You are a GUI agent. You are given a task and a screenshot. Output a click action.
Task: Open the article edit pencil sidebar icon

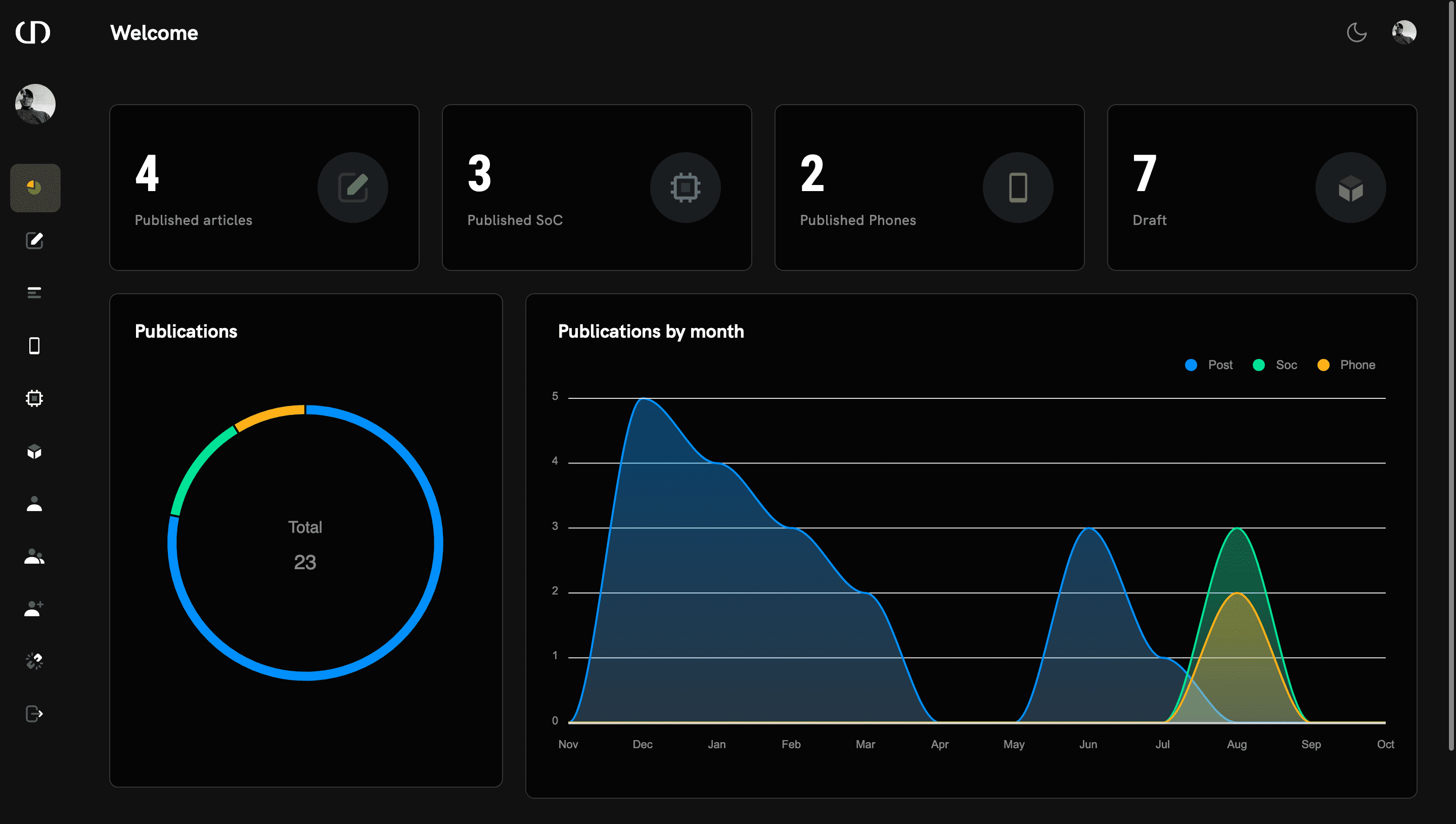(34, 241)
